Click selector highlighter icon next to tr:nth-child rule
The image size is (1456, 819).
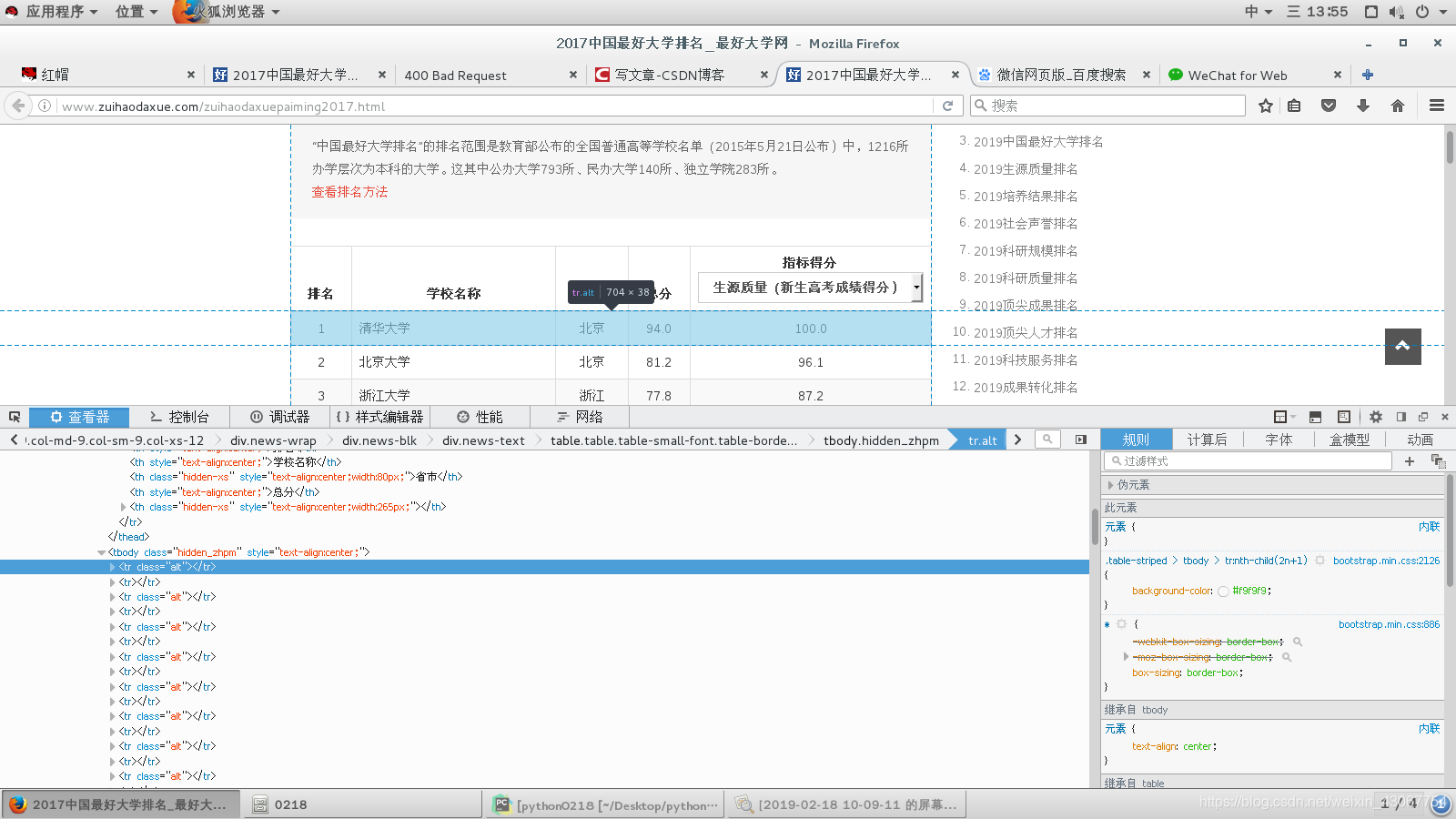[1319, 561]
